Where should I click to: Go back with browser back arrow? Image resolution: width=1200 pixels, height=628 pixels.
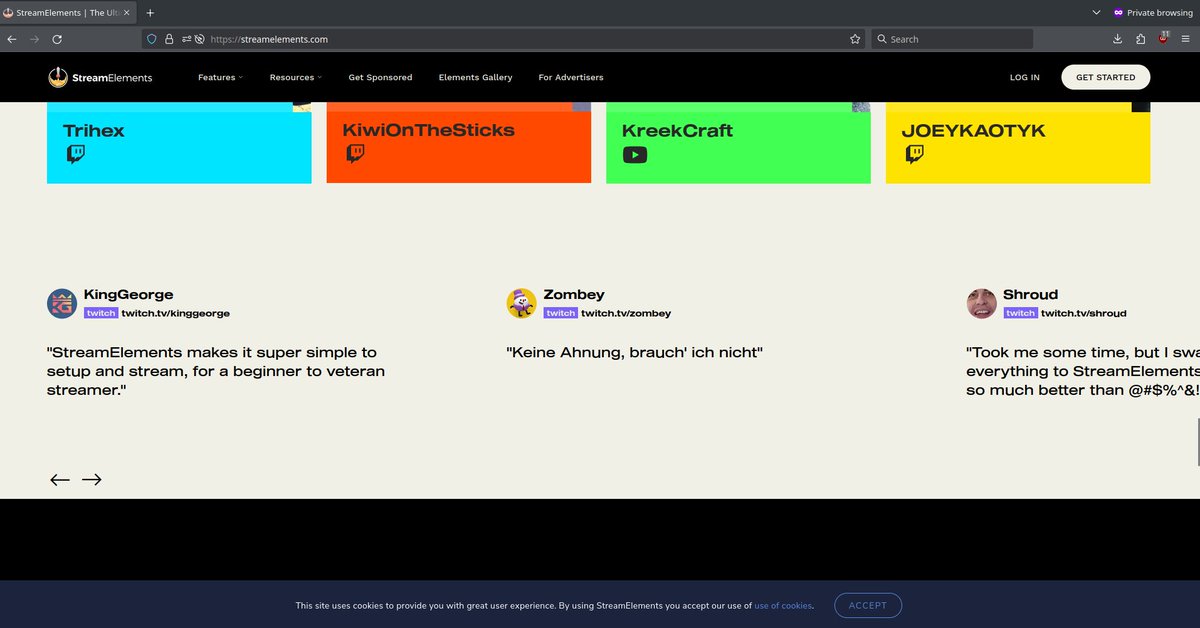(x=12, y=39)
